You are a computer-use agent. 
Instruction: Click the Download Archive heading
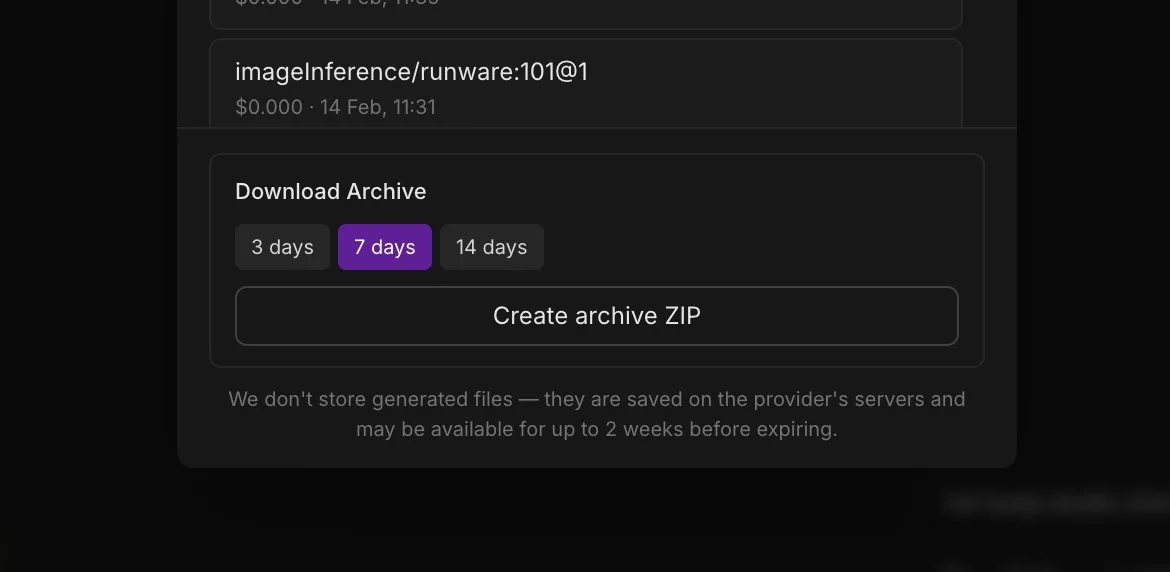pos(330,192)
